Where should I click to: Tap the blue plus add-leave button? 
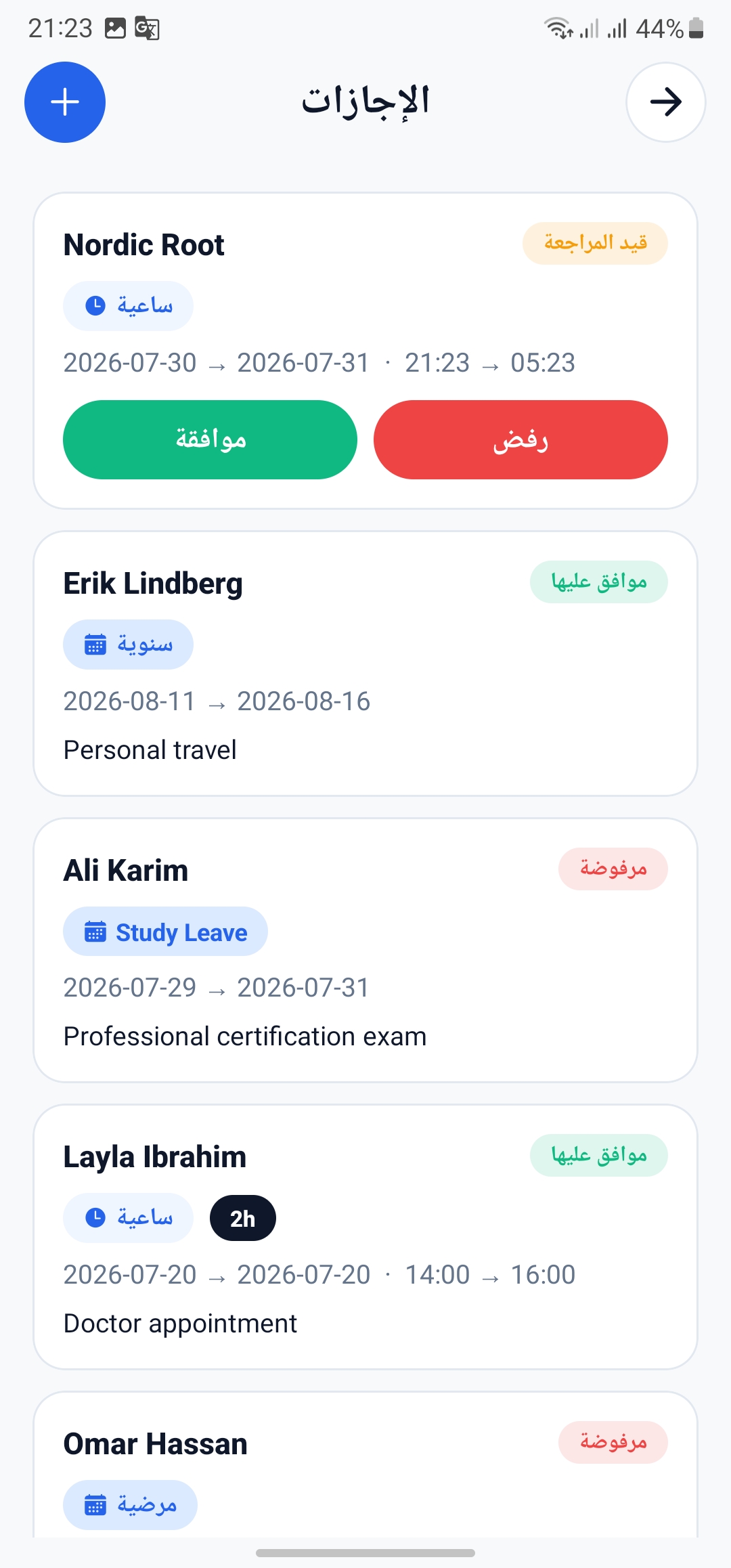click(x=65, y=102)
